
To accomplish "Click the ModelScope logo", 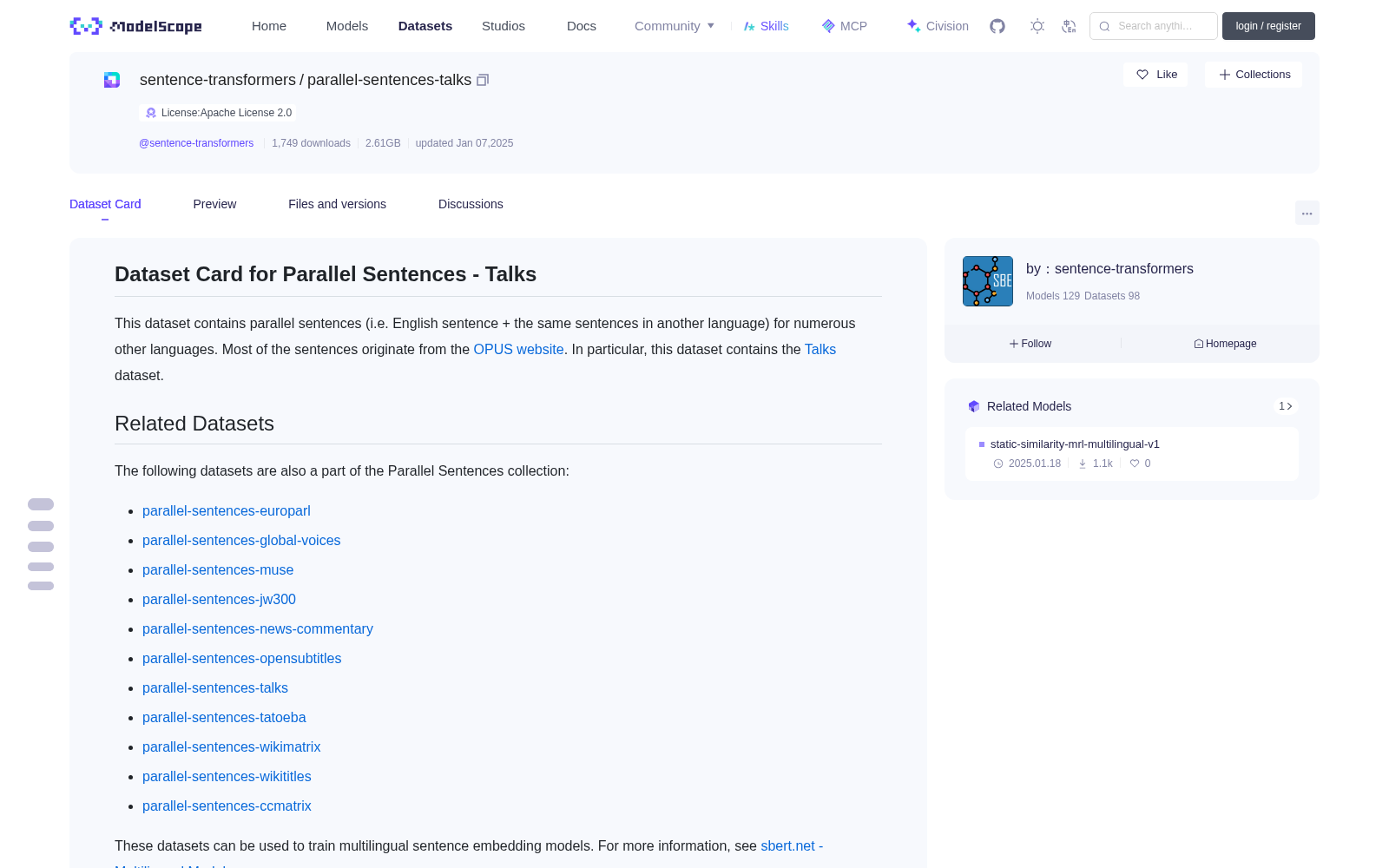I will coord(136,26).
